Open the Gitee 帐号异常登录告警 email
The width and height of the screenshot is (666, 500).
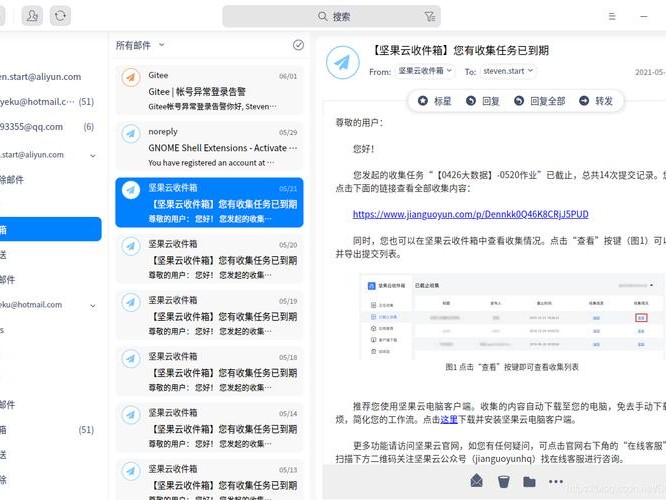pos(209,90)
